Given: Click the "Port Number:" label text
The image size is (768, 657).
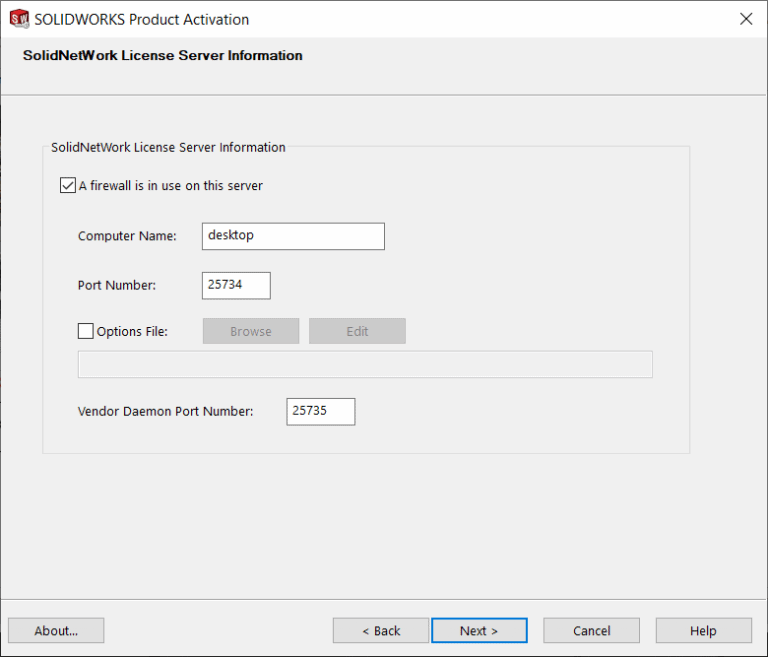Looking at the screenshot, I should point(117,285).
